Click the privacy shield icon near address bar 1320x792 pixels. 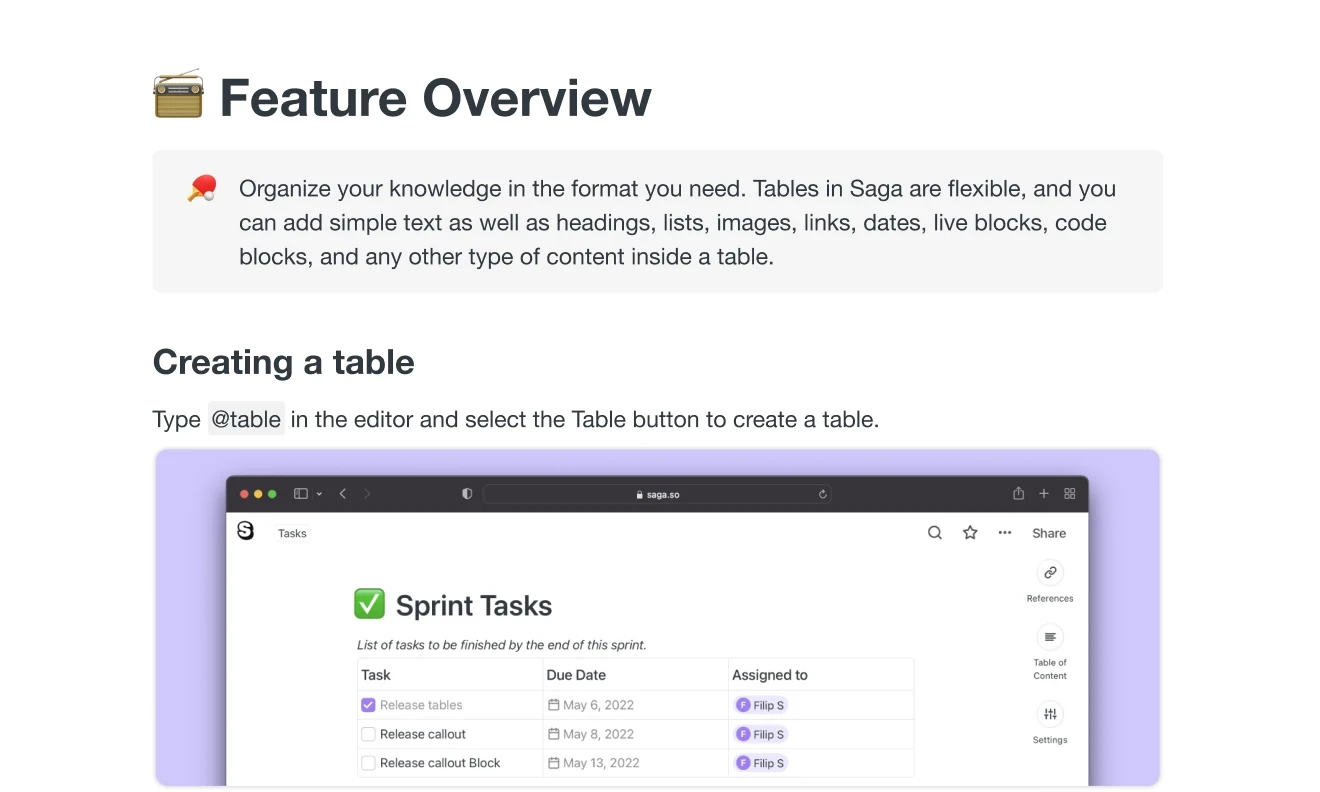click(467, 494)
